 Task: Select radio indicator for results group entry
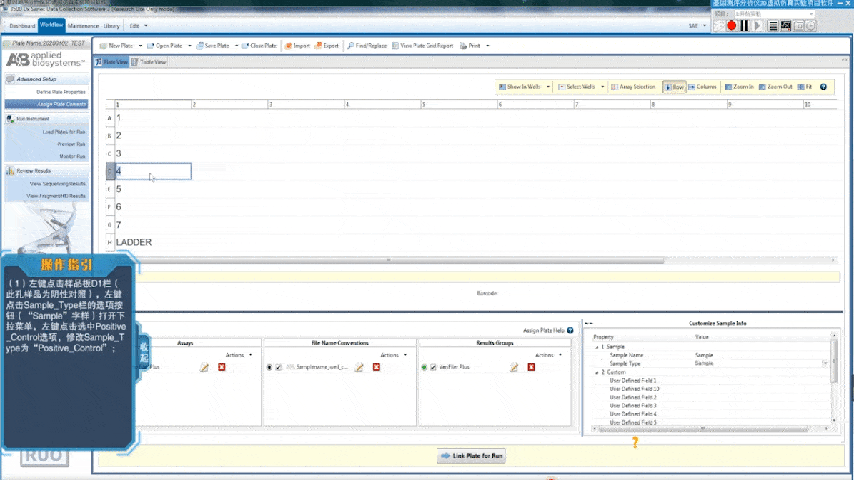click(x=424, y=367)
